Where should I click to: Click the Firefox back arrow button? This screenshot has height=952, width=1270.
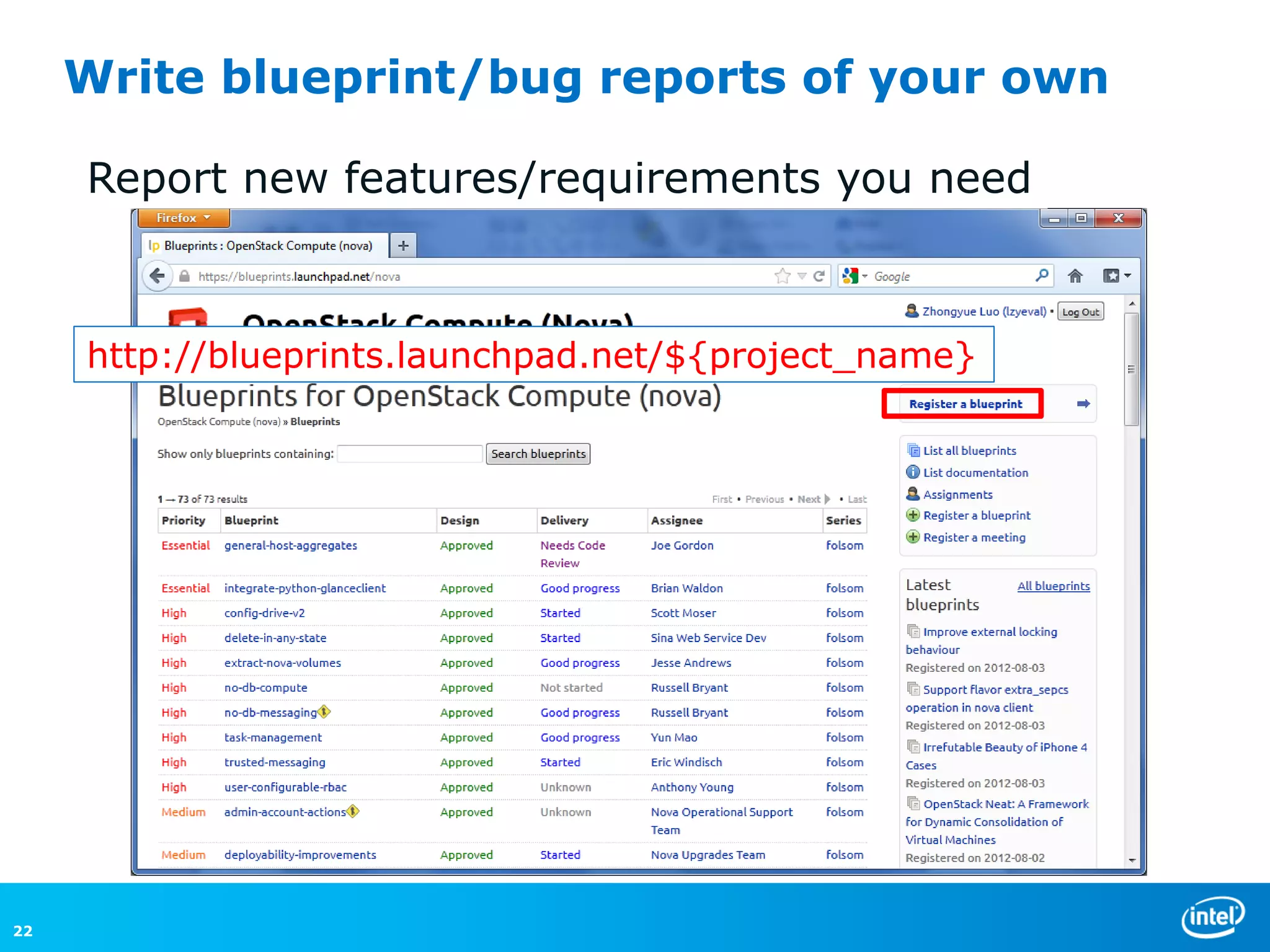click(158, 276)
